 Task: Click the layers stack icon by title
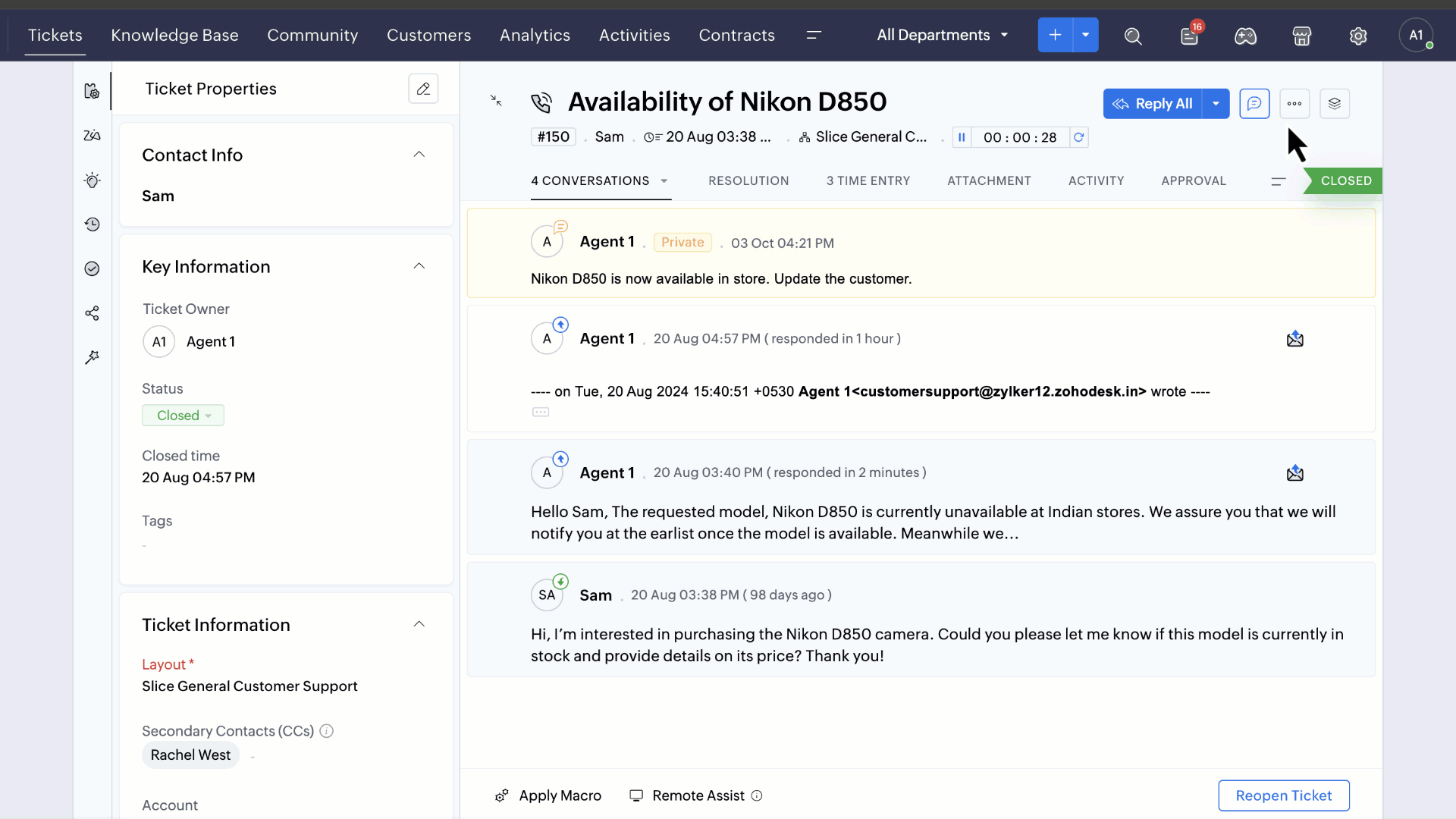[x=1335, y=103]
